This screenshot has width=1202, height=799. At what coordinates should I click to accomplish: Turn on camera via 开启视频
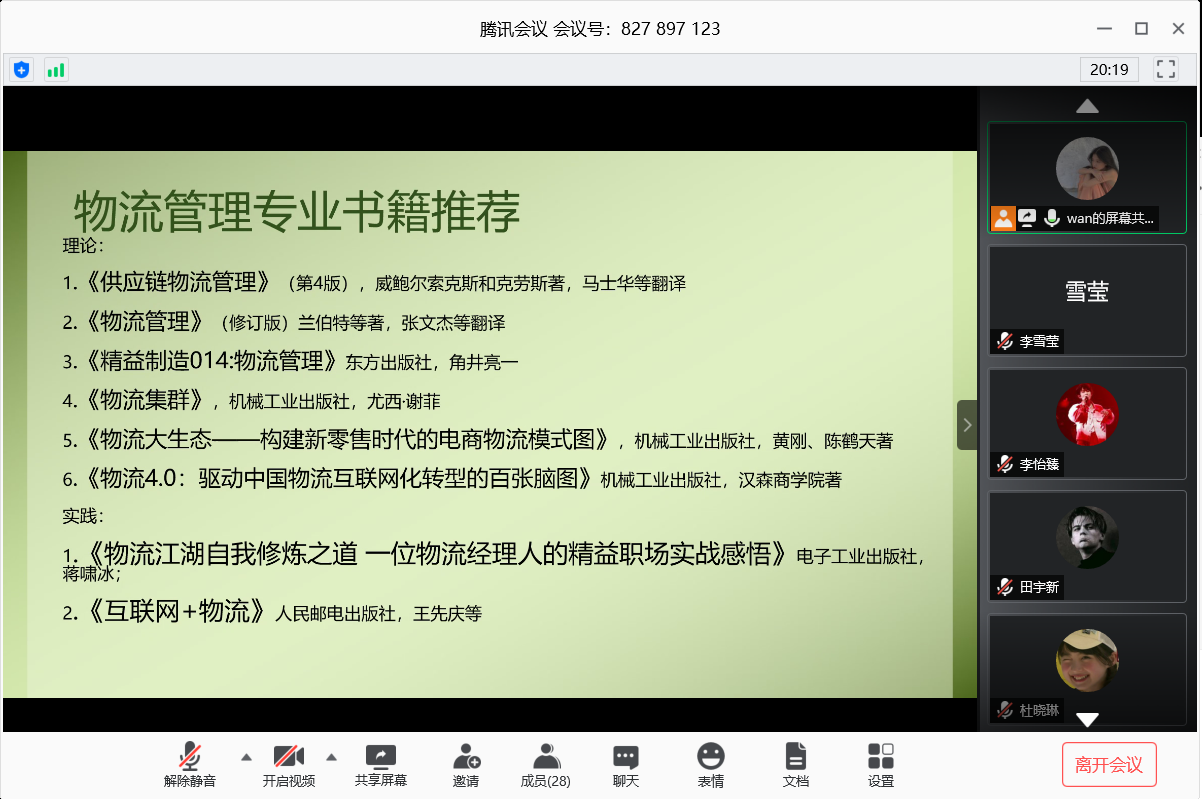(x=289, y=765)
